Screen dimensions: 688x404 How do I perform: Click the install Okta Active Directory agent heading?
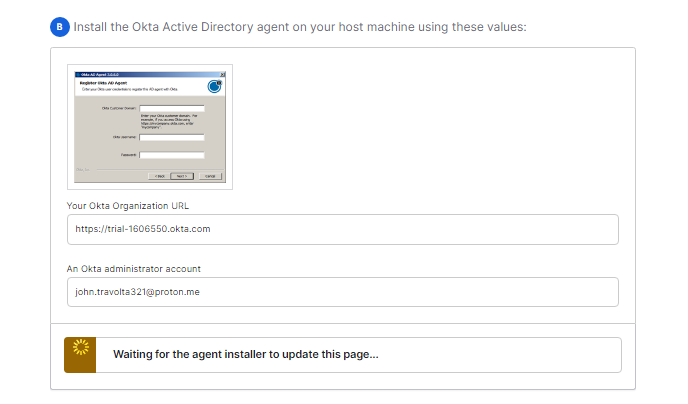[x=299, y=25]
